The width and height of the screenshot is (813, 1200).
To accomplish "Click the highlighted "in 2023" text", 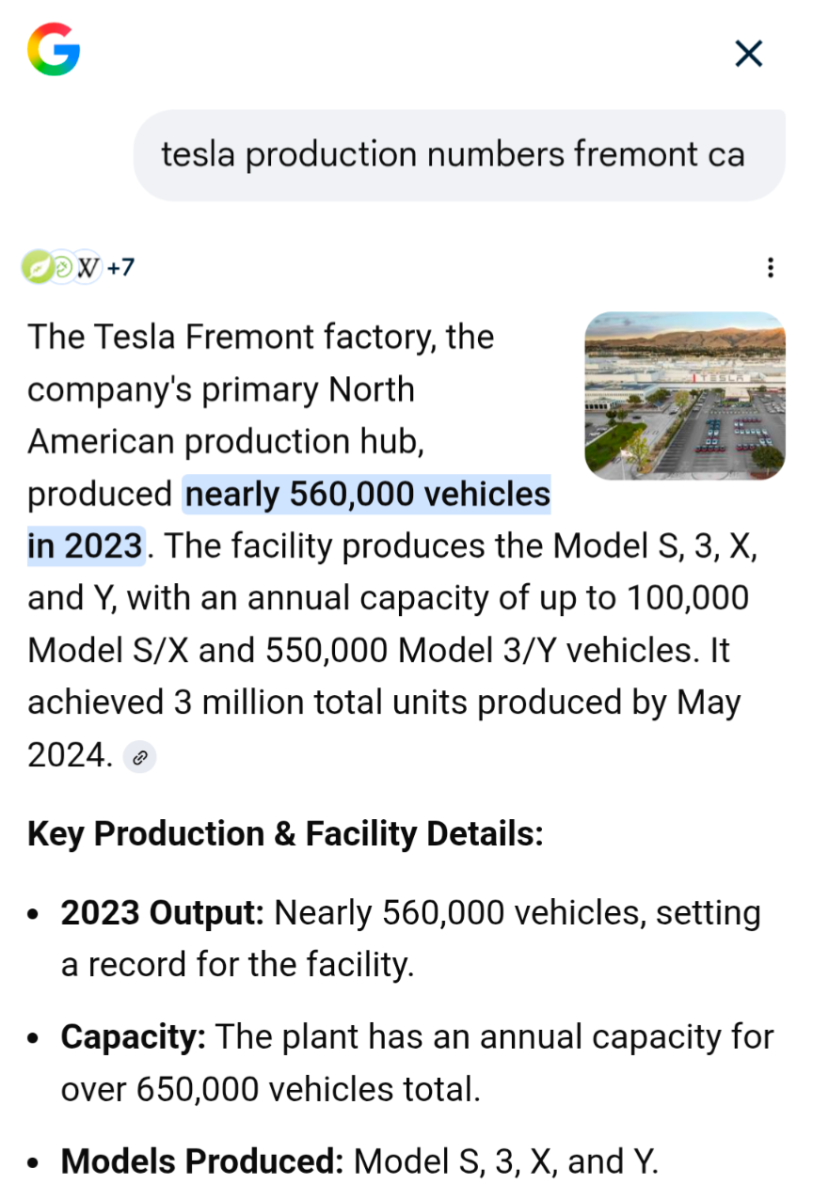I will [x=85, y=546].
